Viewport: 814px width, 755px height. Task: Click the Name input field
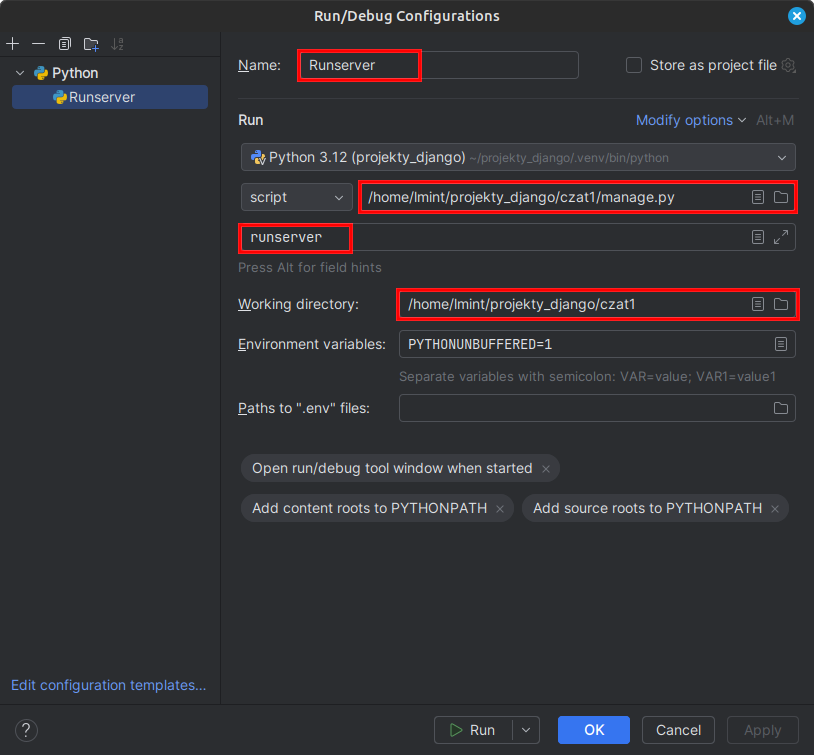[439, 65]
